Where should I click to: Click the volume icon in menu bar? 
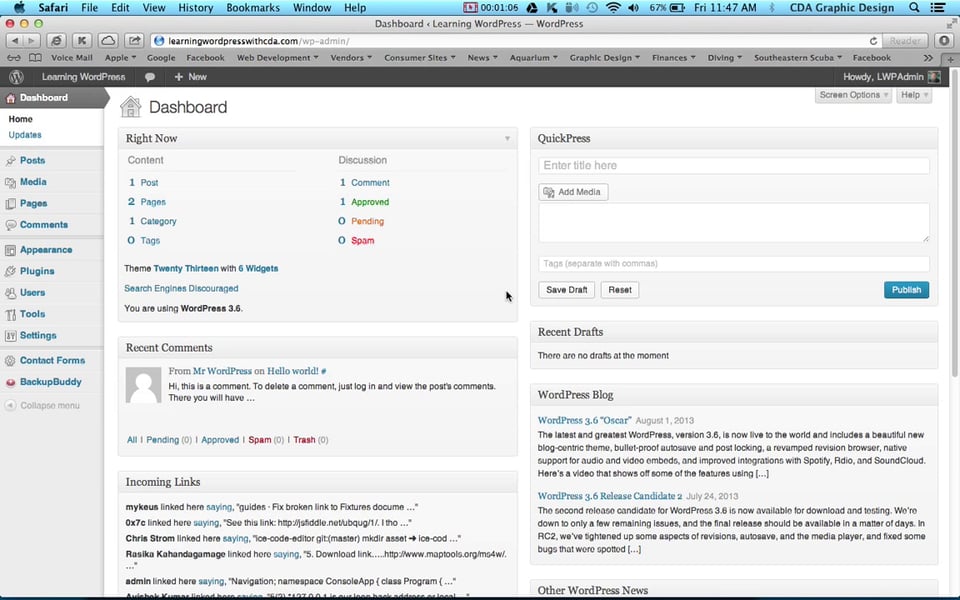pos(634,8)
